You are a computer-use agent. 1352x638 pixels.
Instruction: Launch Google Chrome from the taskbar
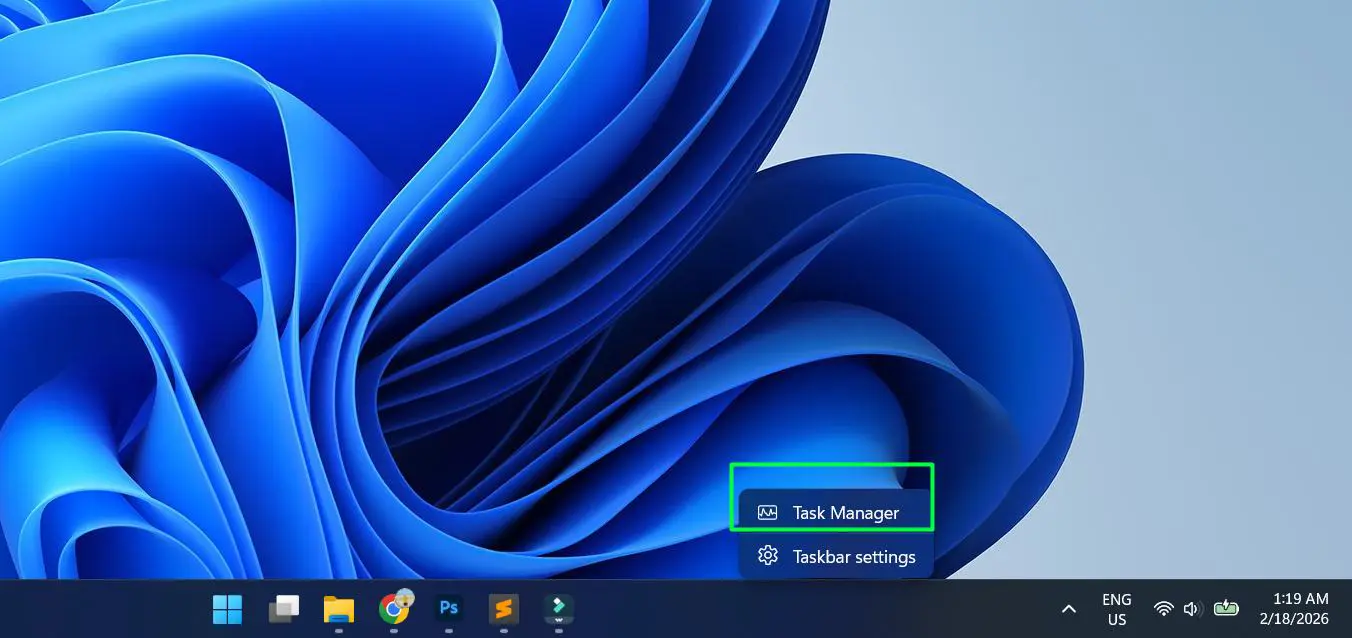tap(393, 609)
